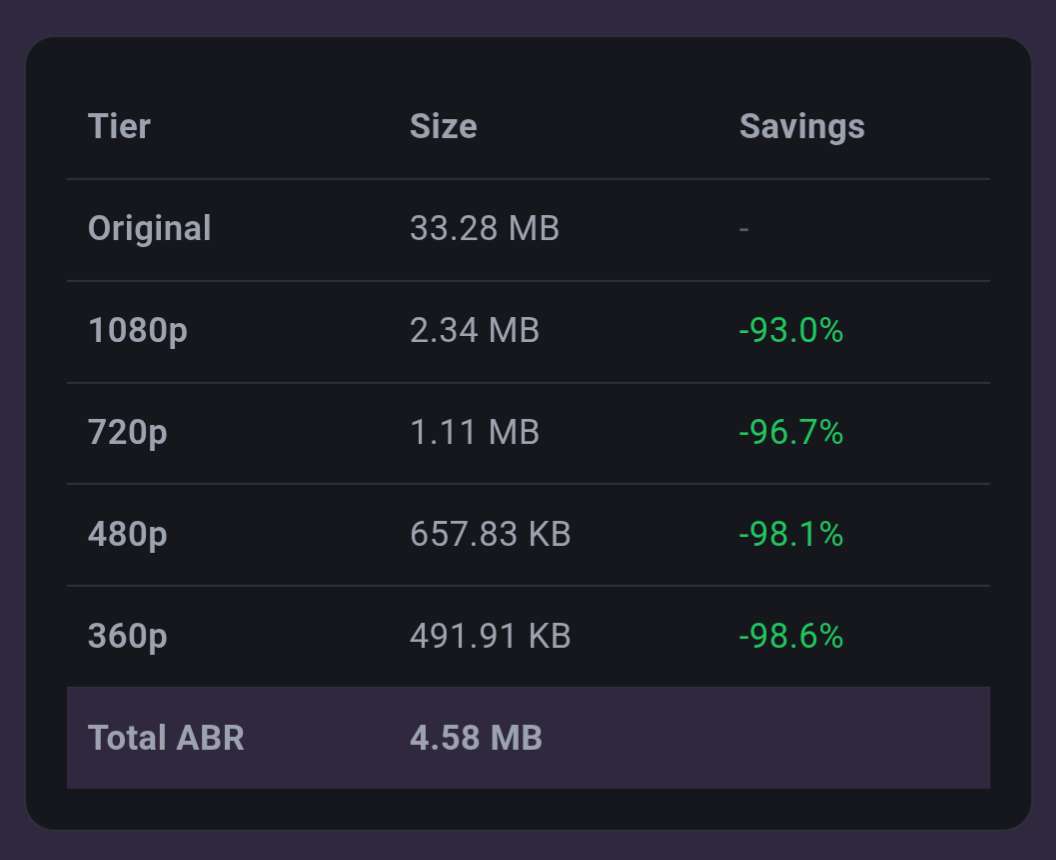Select the Original tier row label
Image resolution: width=1056 pixels, height=860 pixels.
tap(149, 229)
